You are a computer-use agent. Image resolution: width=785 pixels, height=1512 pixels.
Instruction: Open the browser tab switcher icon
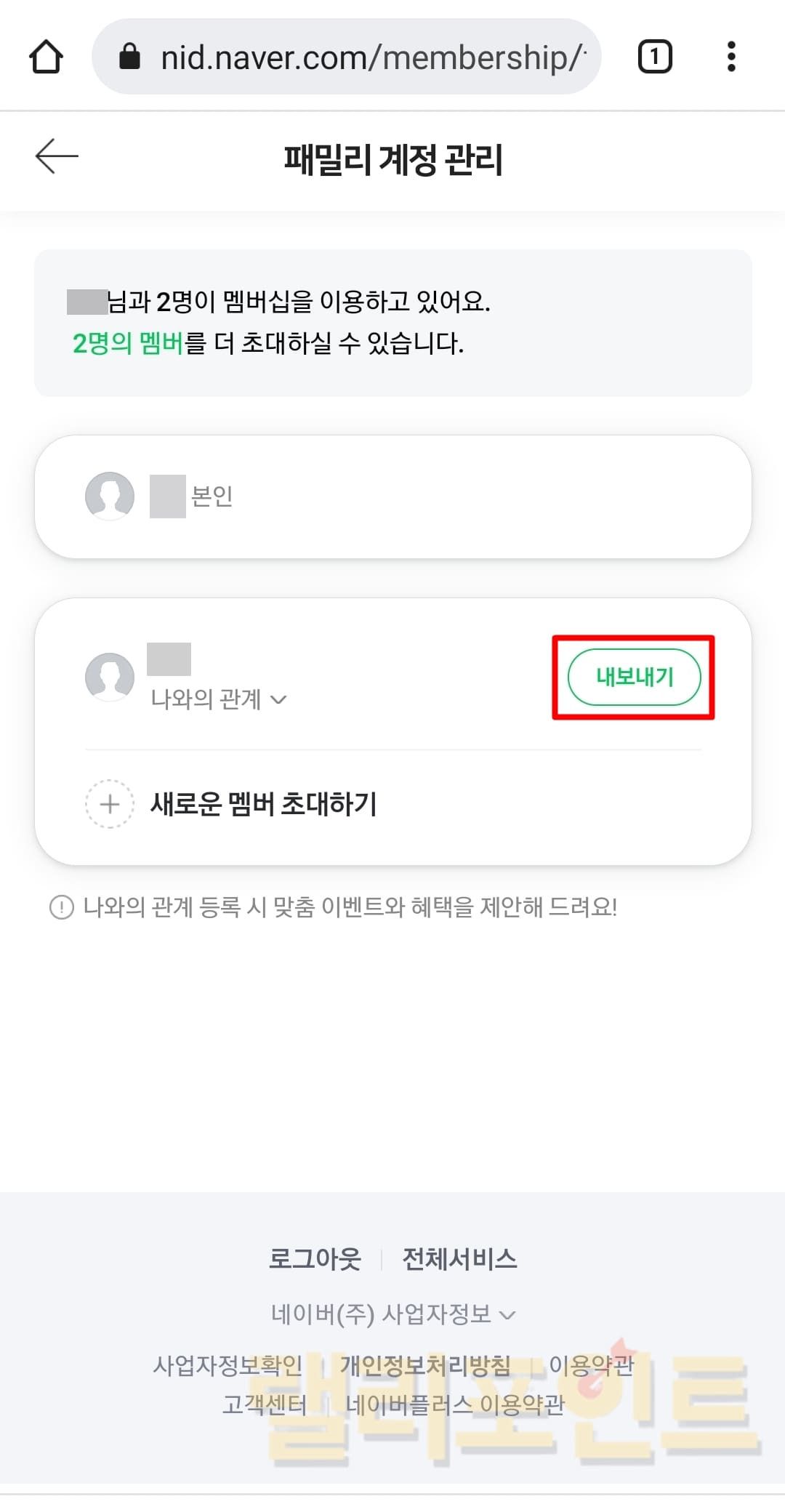(654, 57)
